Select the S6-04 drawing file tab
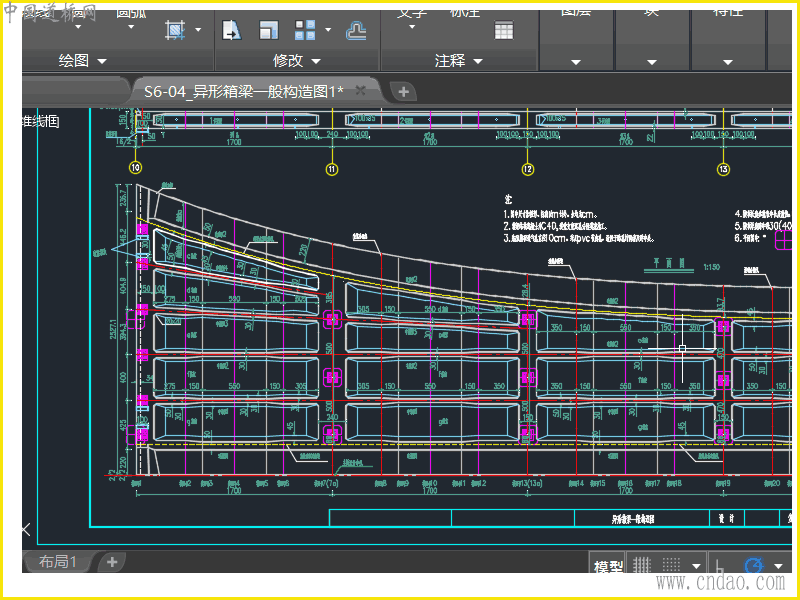The image size is (800, 600). [x=243, y=91]
